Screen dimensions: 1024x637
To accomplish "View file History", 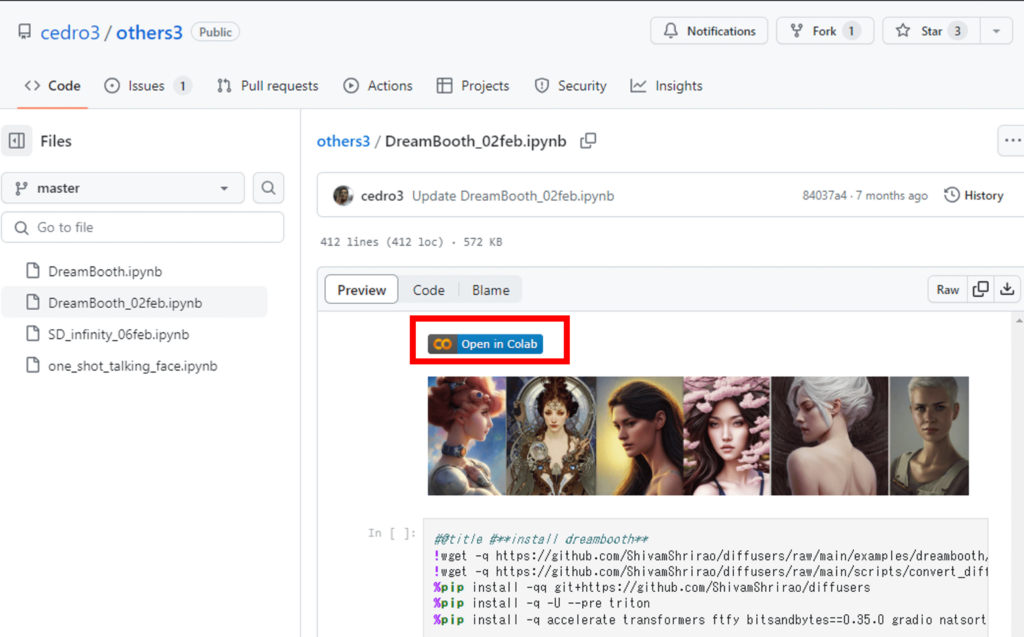I will [x=974, y=195].
